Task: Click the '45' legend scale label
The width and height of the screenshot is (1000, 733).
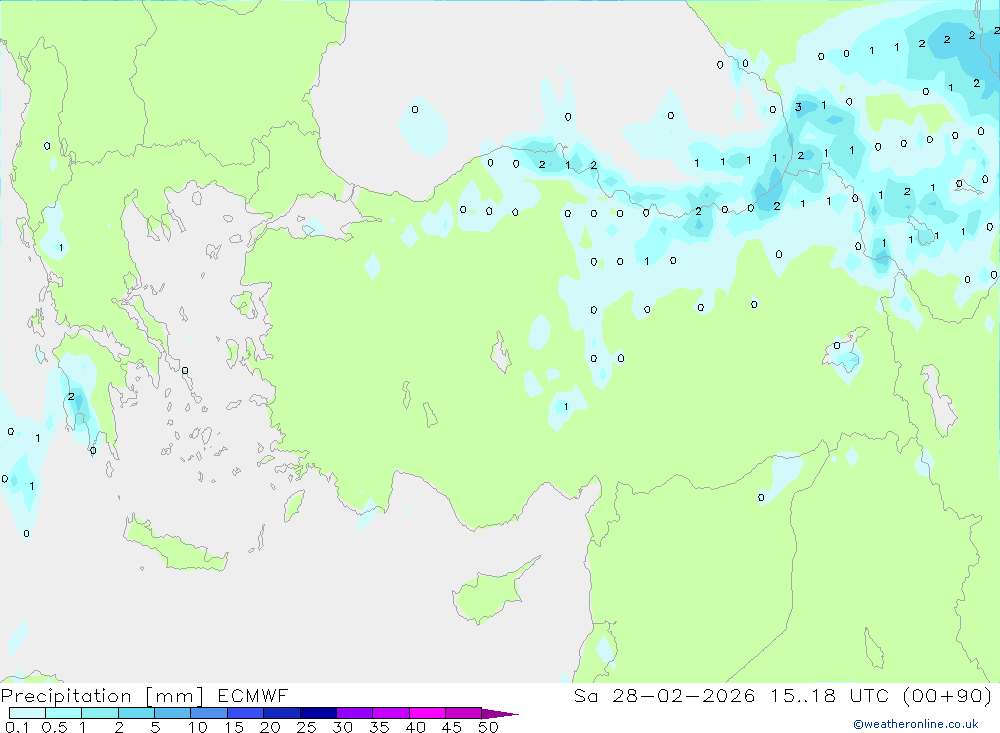Action: pyautogui.click(x=452, y=727)
